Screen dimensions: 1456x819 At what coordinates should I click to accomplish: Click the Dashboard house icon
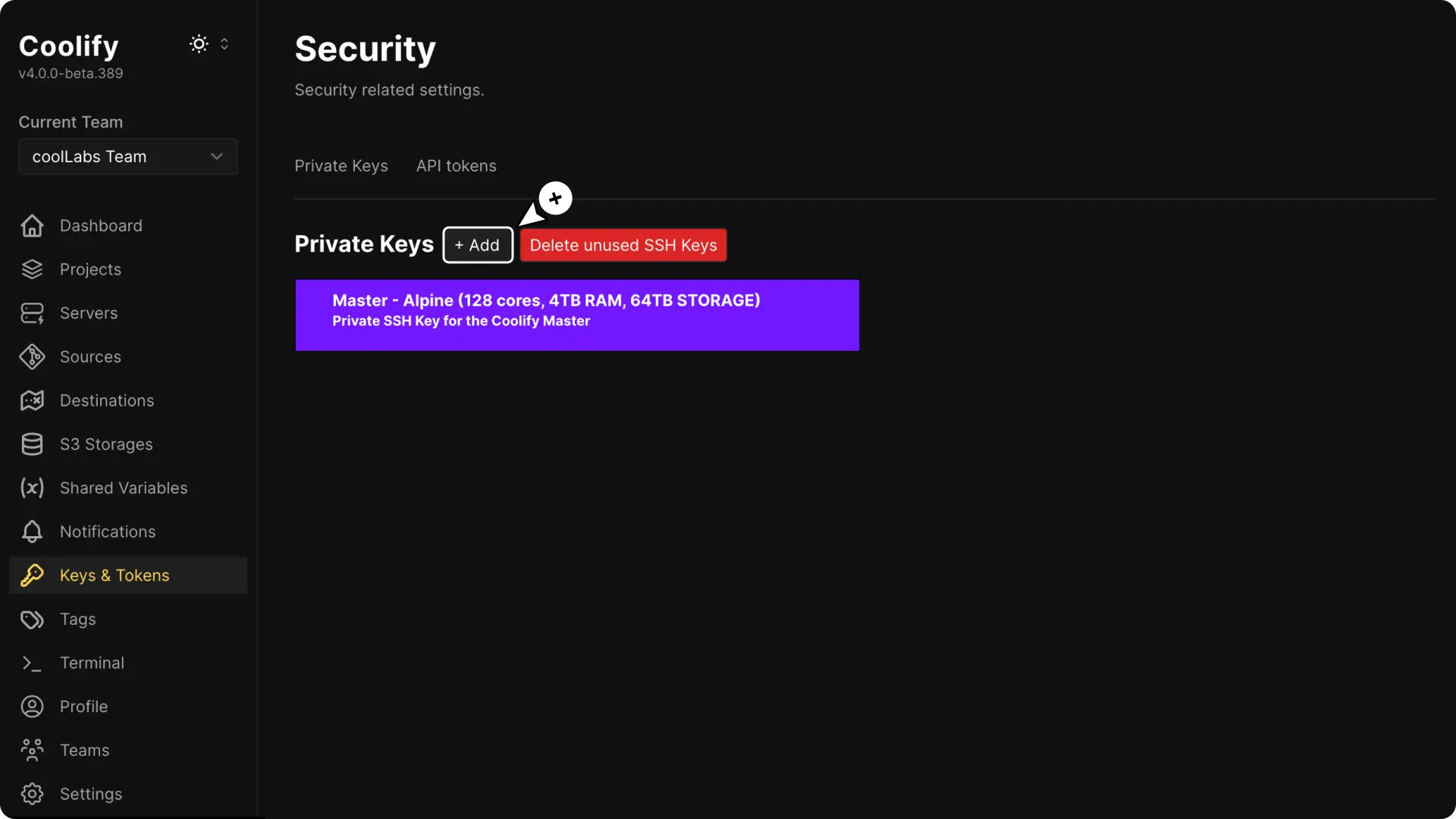pyautogui.click(x=32, y=225)
